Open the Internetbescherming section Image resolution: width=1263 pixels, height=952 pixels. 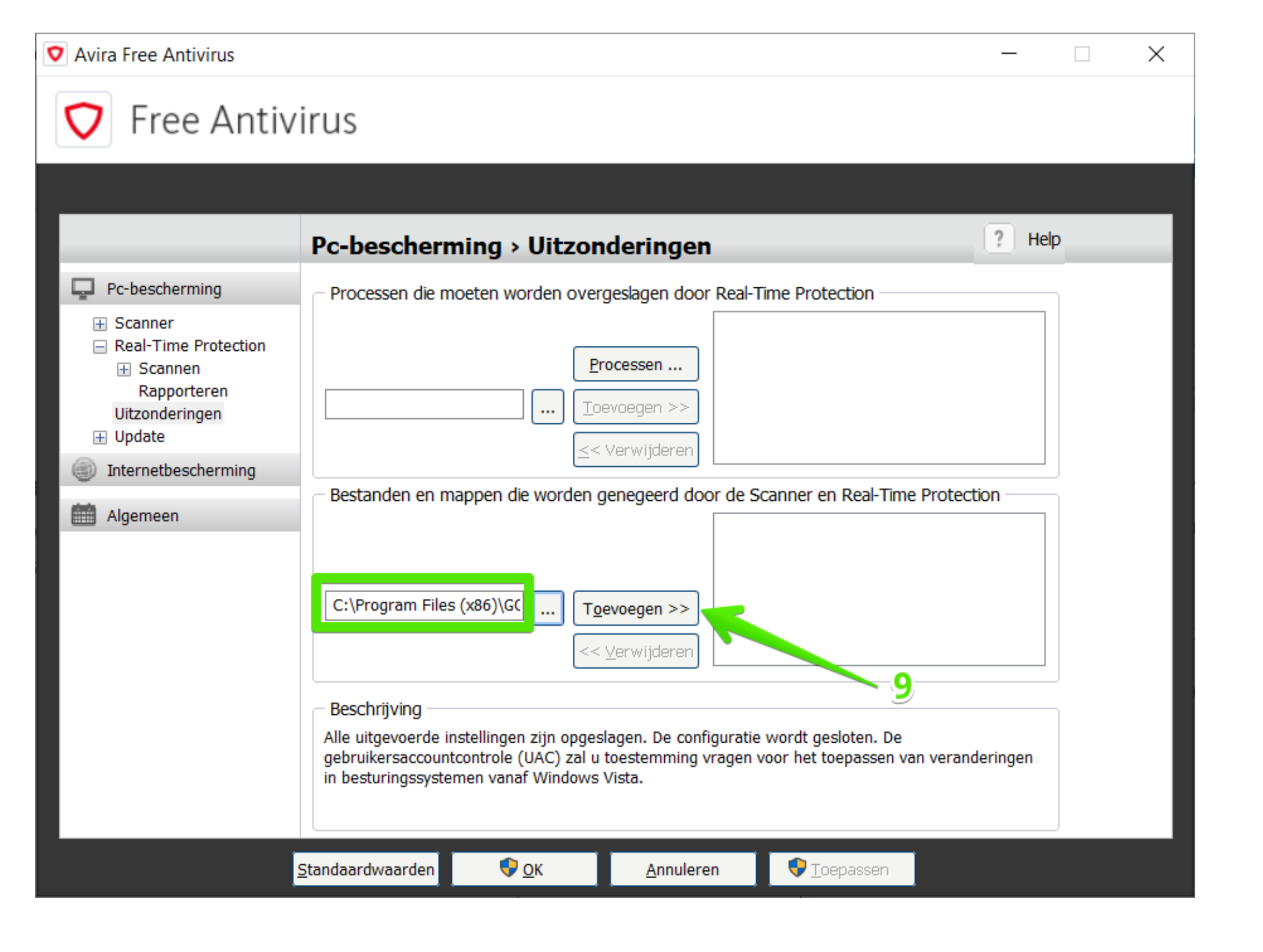point(181,470)
